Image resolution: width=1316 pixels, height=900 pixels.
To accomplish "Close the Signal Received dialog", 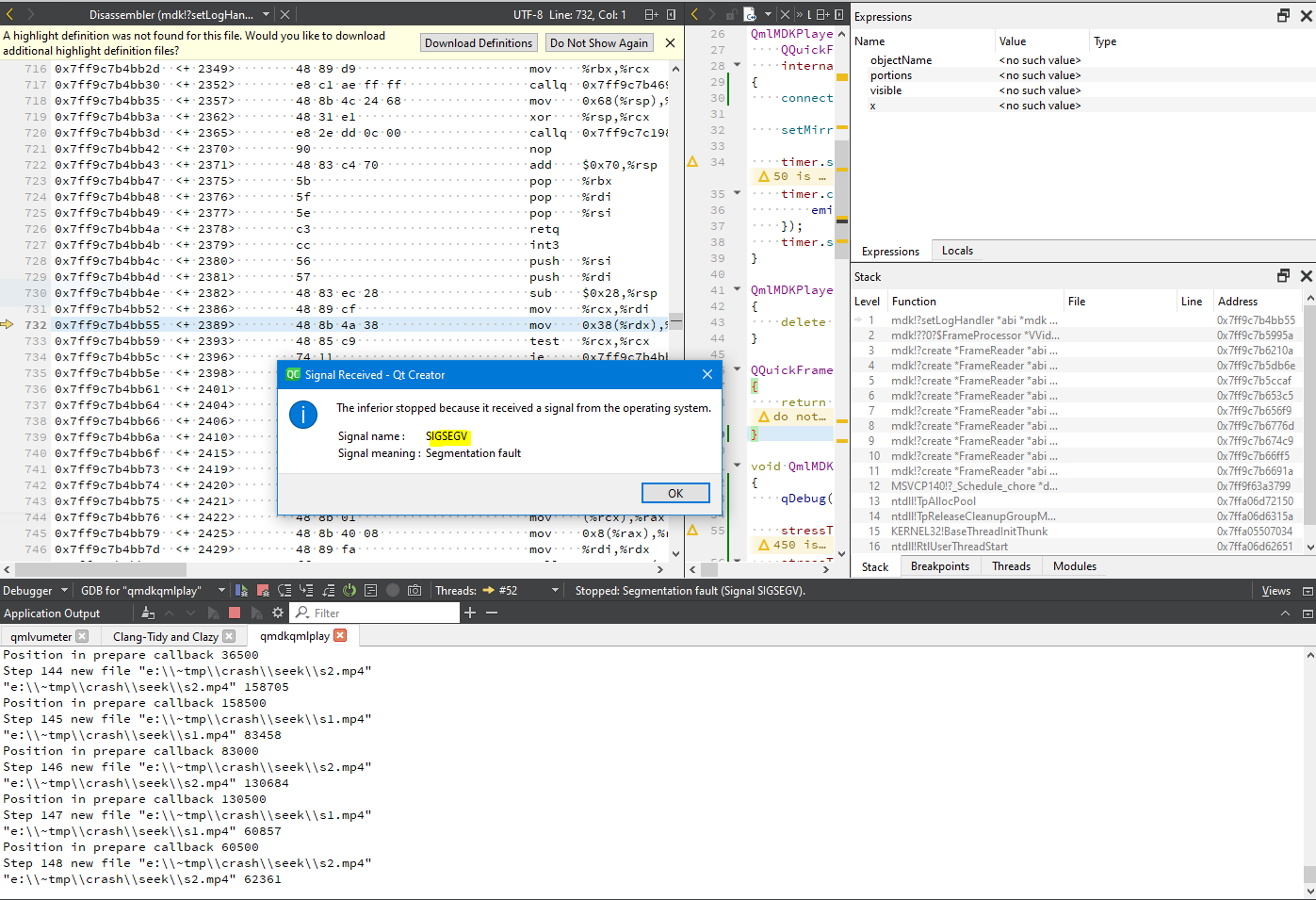I will [707, 374].
